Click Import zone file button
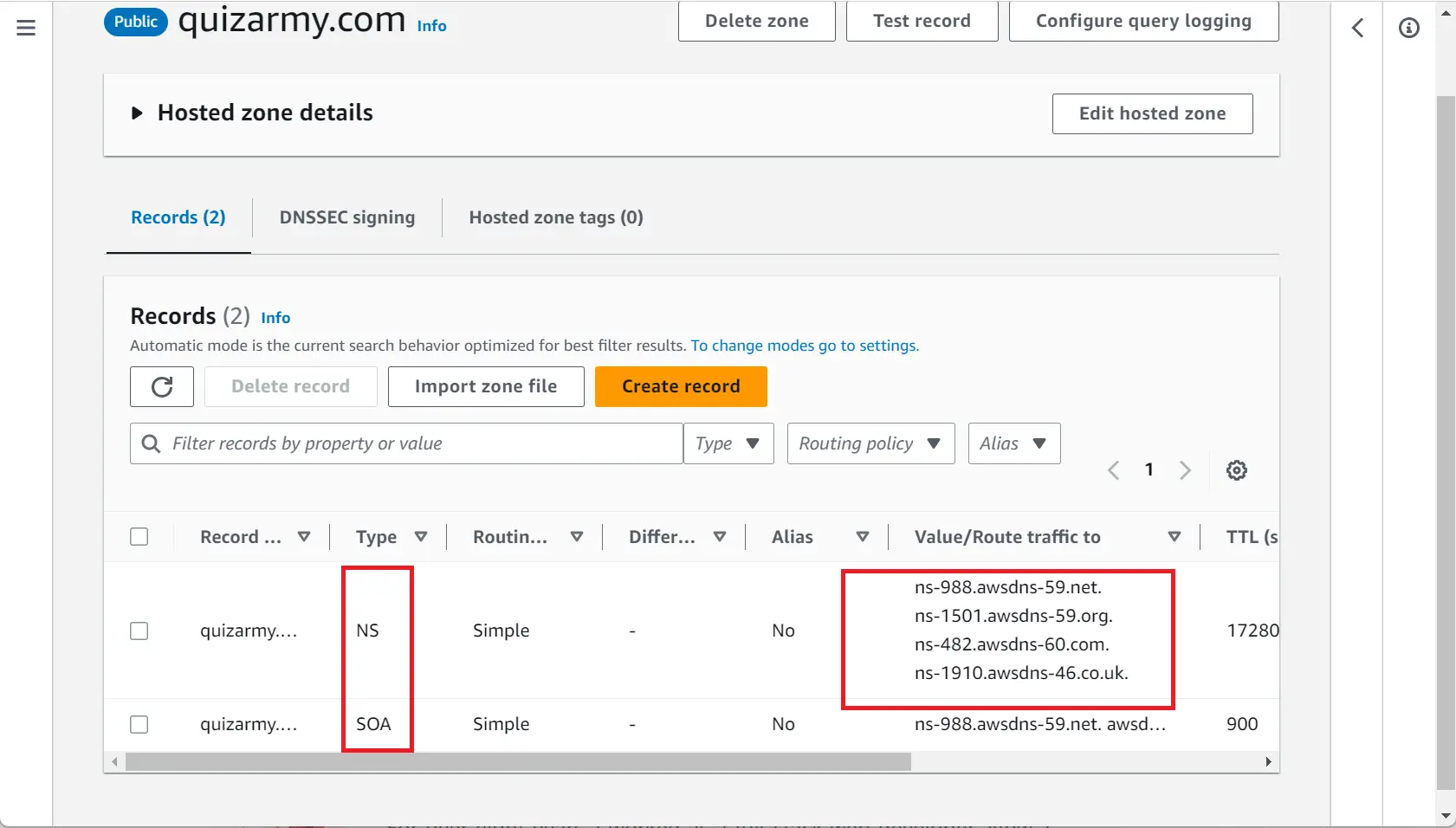The image size is (1456, 828). 486,386
